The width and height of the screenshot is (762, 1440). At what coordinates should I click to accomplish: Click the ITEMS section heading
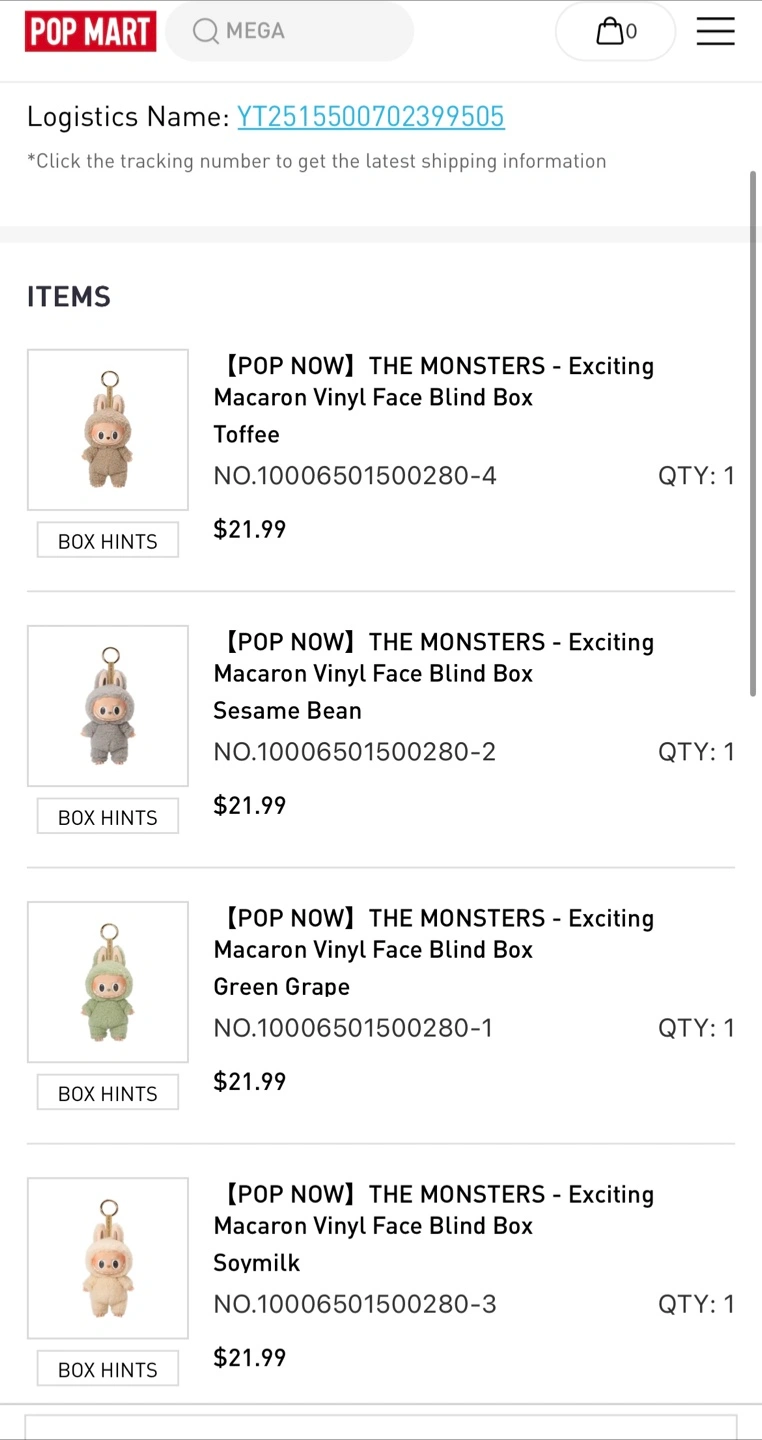pos(69,297)
